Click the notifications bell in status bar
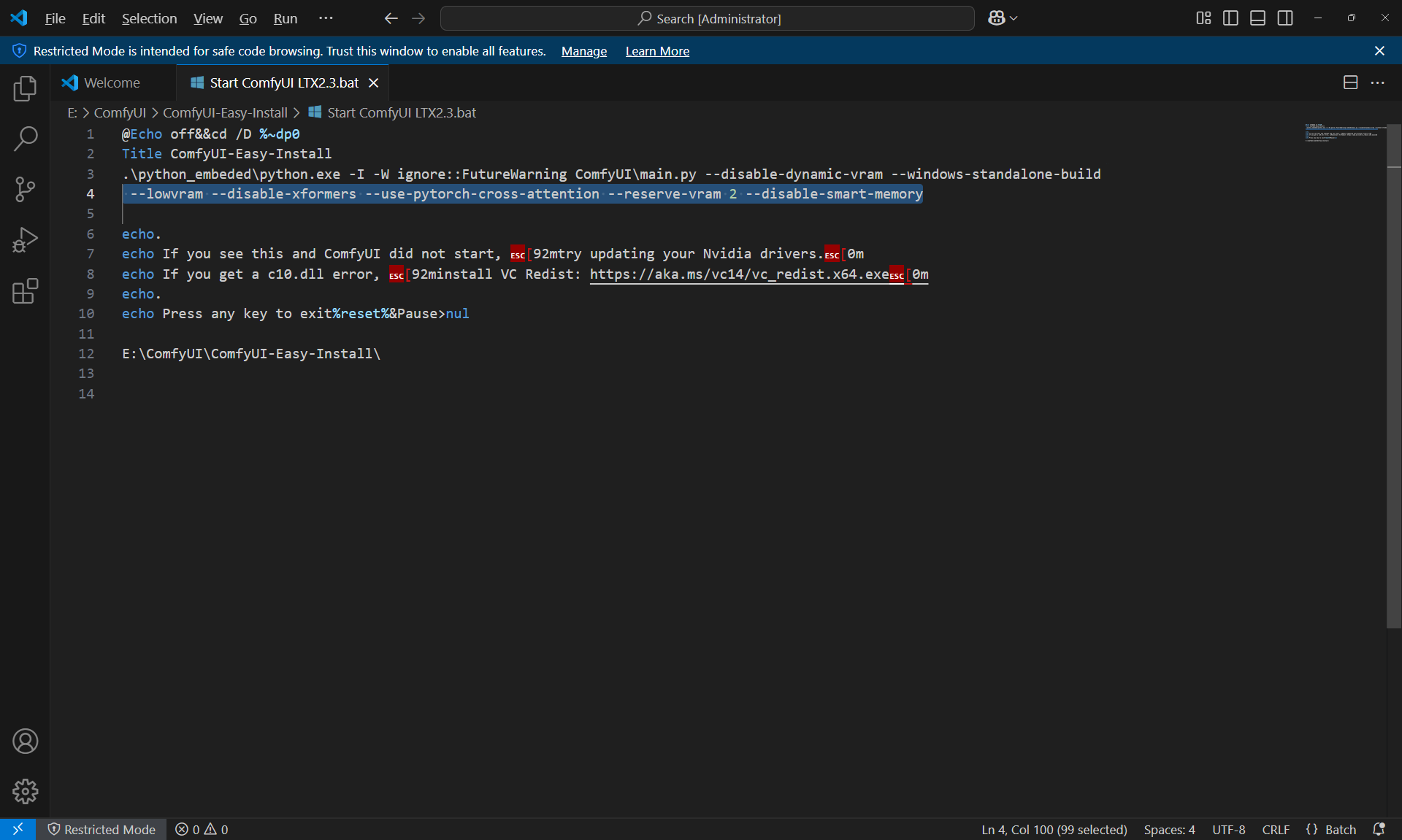Viewport: 1402px width, 840px height. pos(1379,830)
